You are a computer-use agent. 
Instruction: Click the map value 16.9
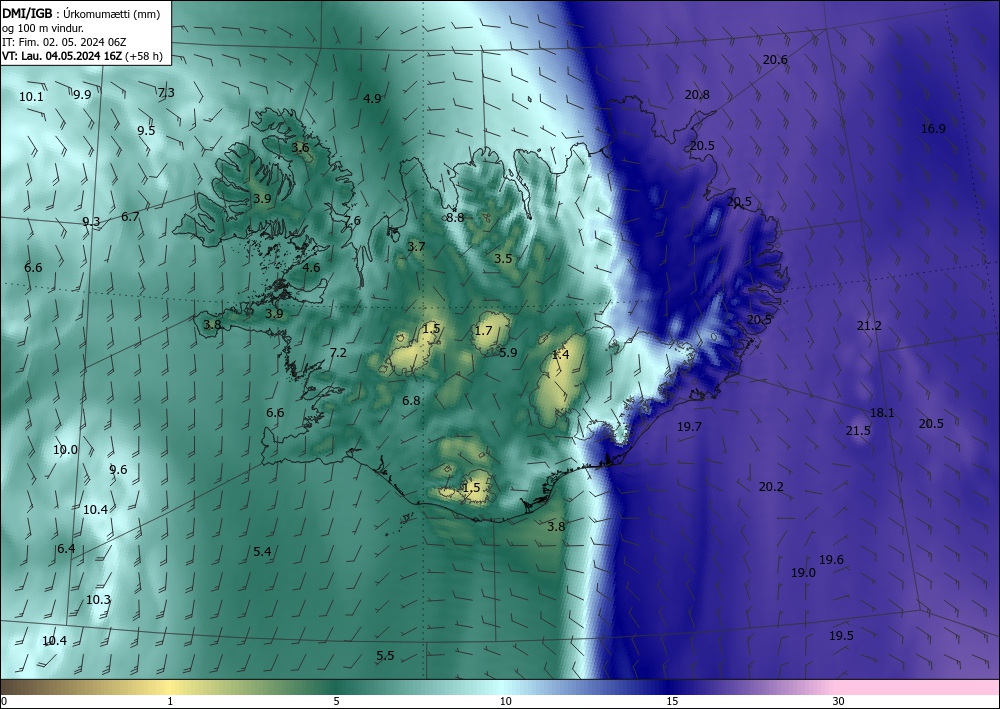(x=933, y=129)
